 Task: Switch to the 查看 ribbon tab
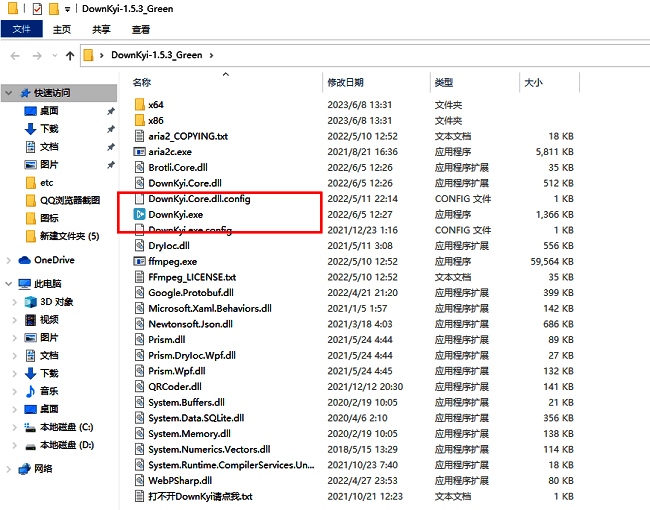[141, 30]
